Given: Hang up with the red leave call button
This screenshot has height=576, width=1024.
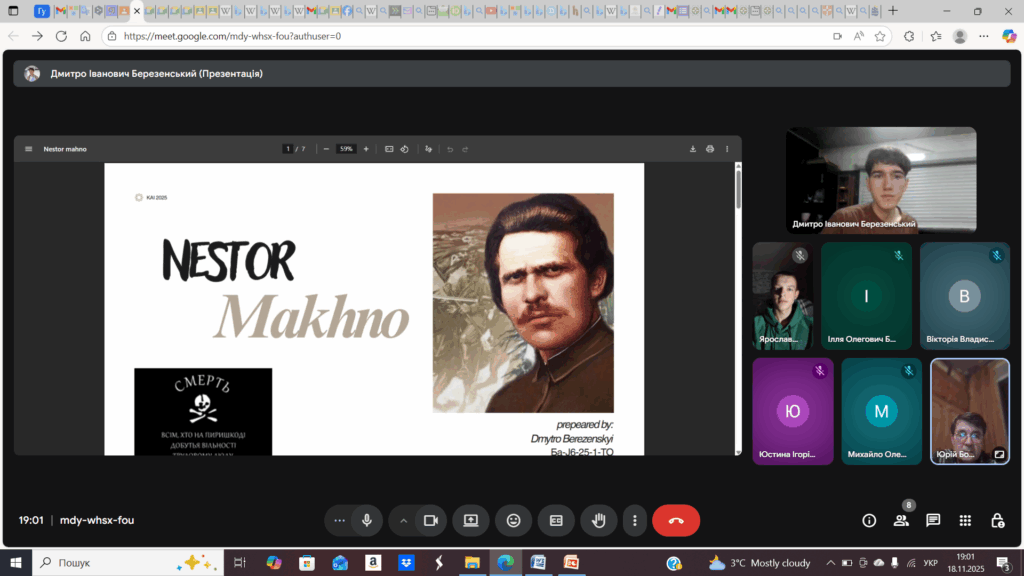Looking at the screenshot, I should (x=676, y=520).
